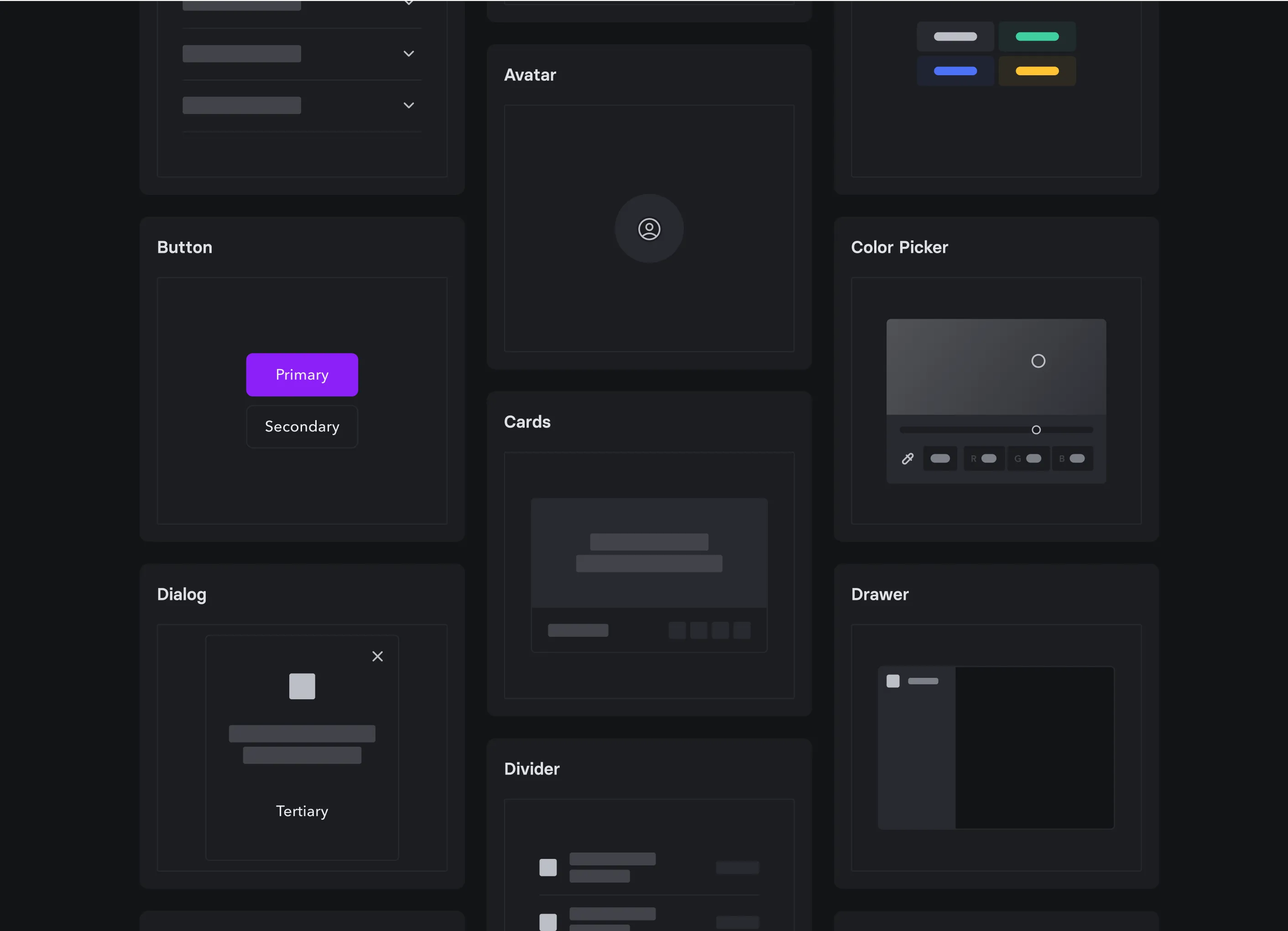Open the Color Picker component card title
The height and width of the screenshot is (931, 1288).
[x=900, y=248]
